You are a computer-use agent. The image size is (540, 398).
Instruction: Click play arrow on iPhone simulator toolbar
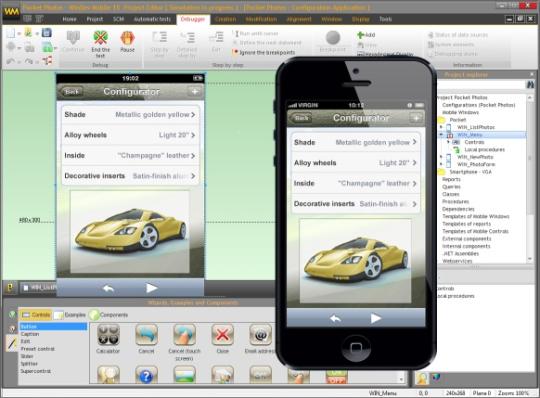click(376, 318)
